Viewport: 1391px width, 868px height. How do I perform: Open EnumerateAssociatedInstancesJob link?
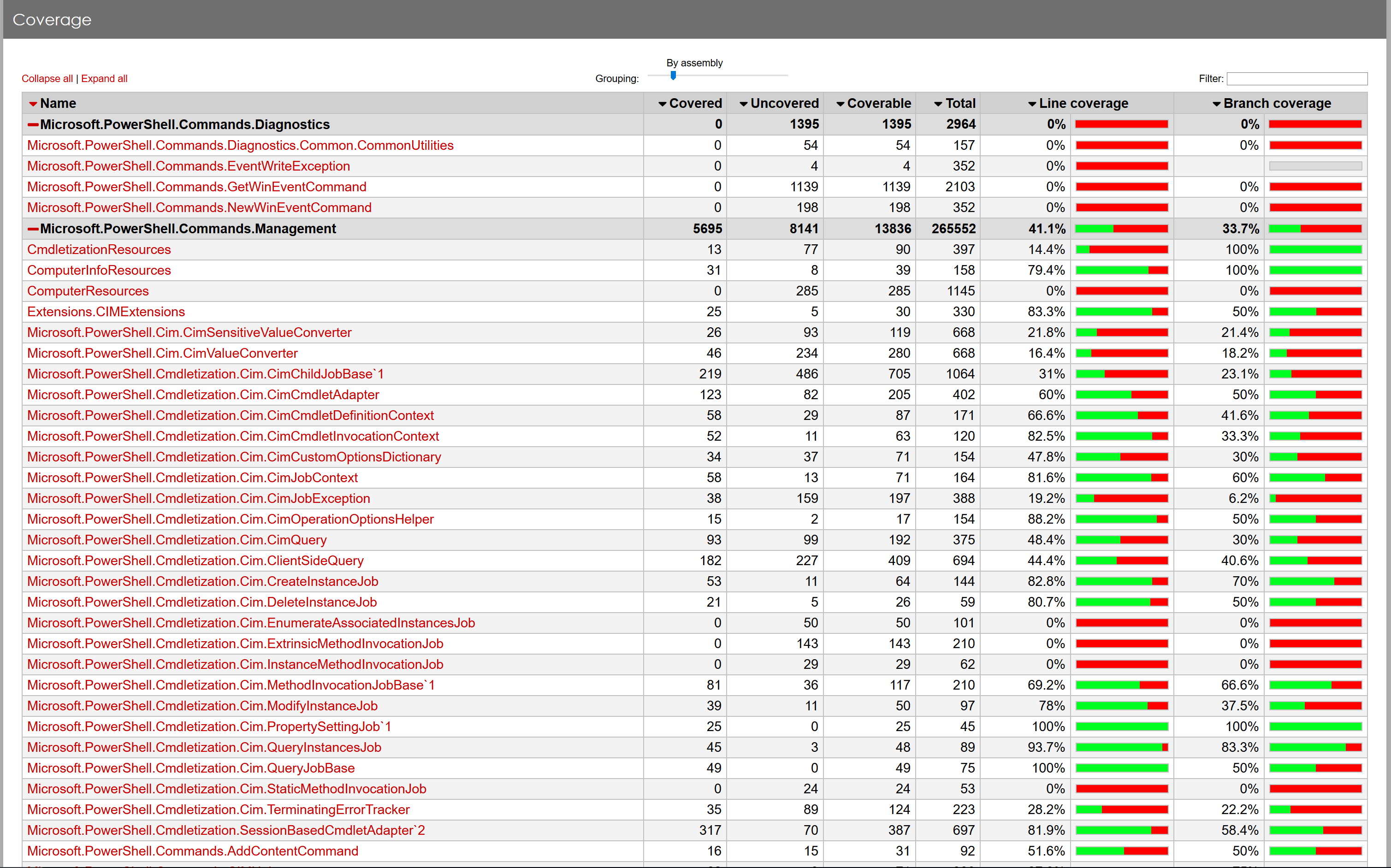pyautogui.click(x=251, y=622)
